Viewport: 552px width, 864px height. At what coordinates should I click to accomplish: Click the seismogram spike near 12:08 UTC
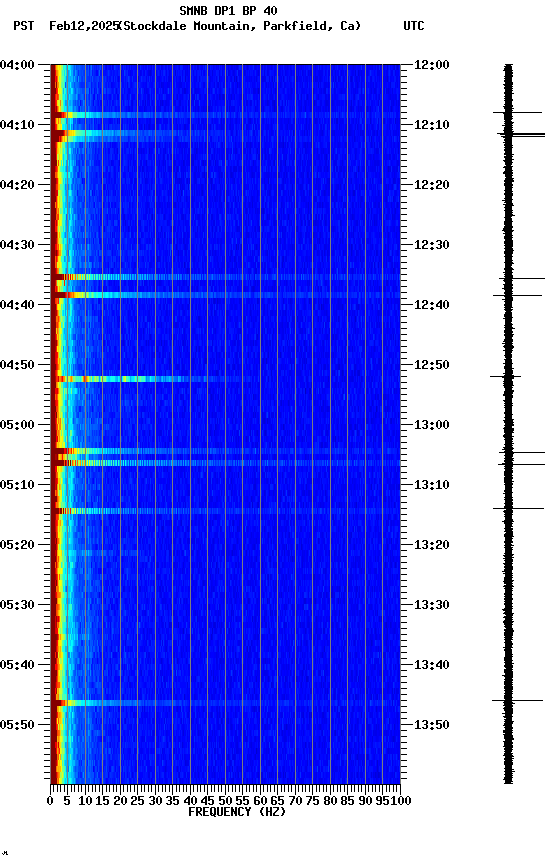coord(517,112)
